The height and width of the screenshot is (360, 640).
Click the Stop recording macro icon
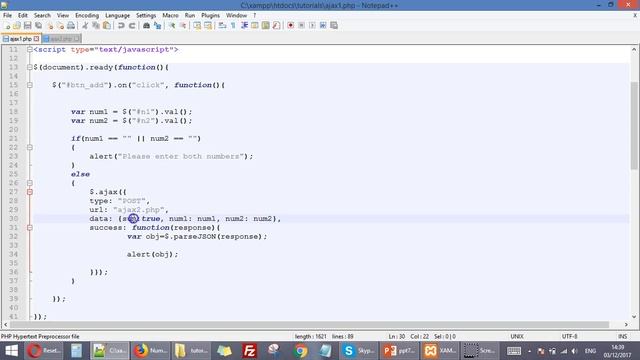(x=301, y=26)
